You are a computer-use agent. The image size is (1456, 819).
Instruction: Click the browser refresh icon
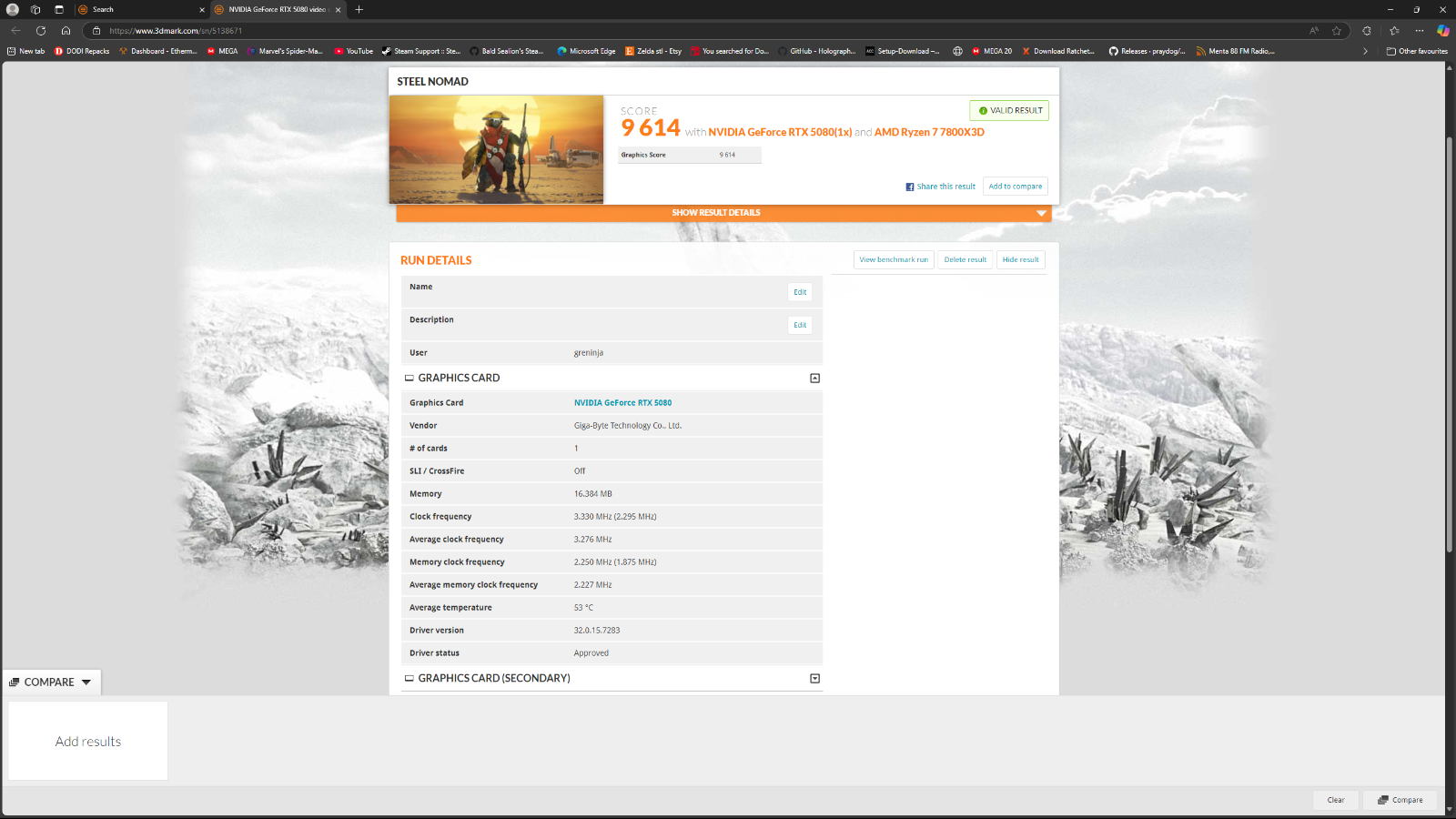41,30
